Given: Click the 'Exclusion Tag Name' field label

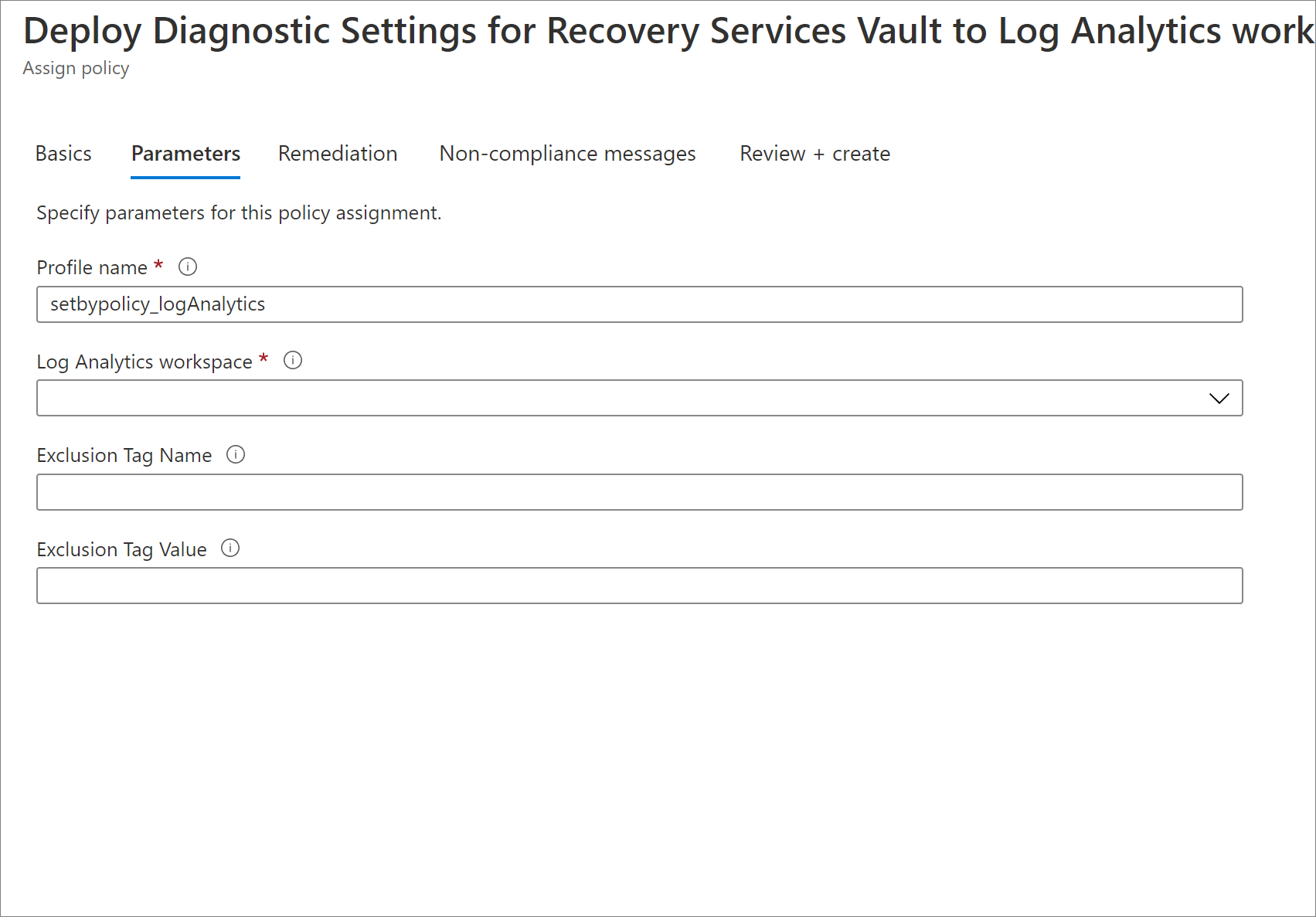Looking at the screenshot, I should click(x=124, y=456).
